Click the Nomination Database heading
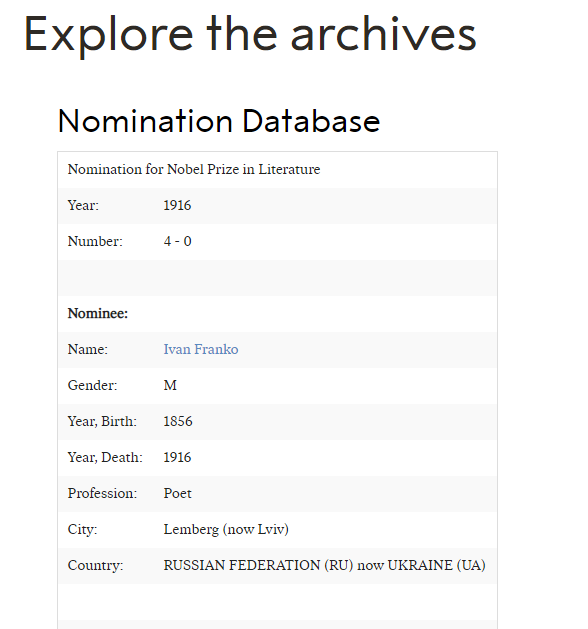Image resolution: width=588 pixels, height=629 pixels. pos(219,121)
